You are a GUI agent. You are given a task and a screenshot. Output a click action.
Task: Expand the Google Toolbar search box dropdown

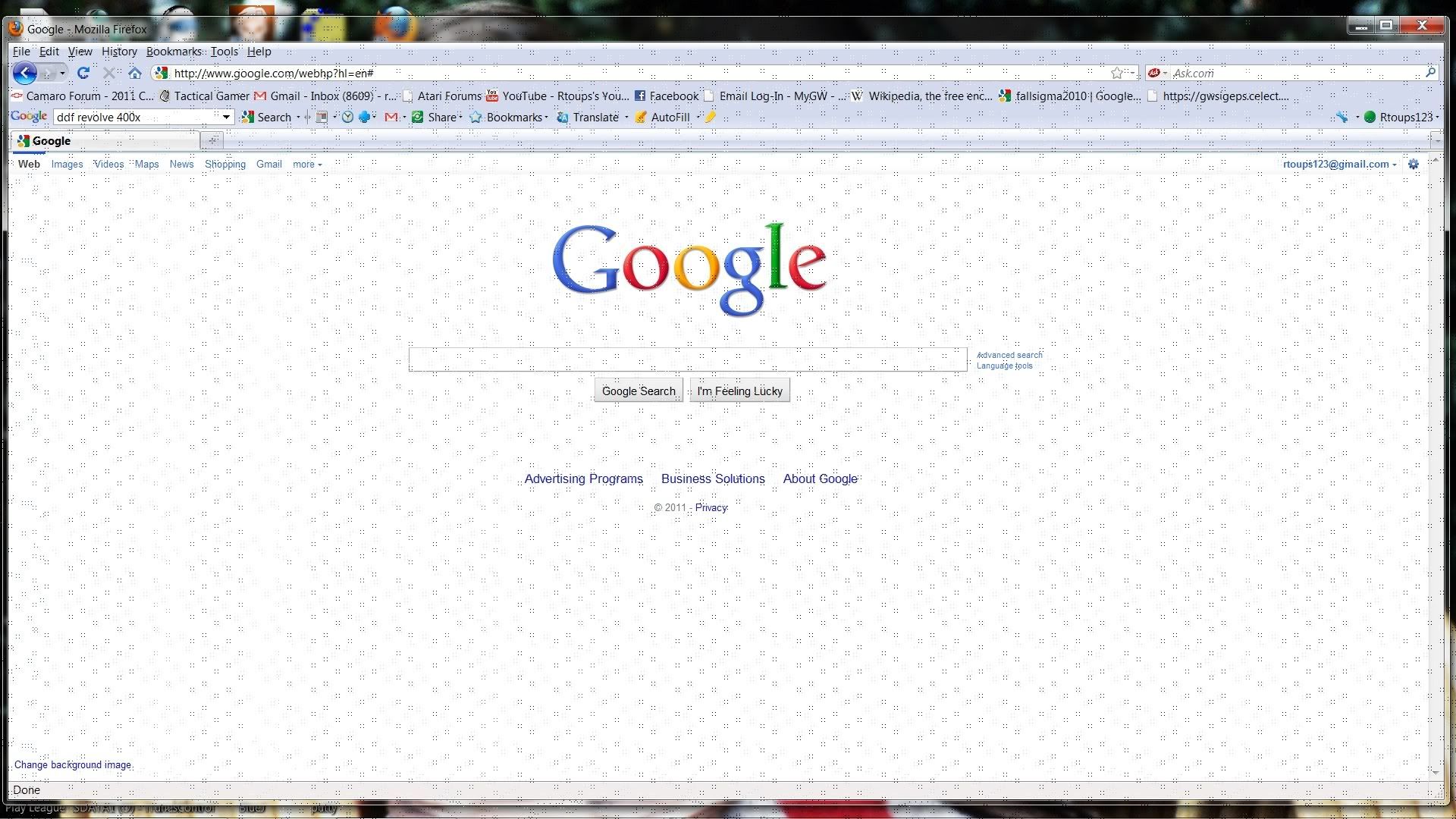225,117
